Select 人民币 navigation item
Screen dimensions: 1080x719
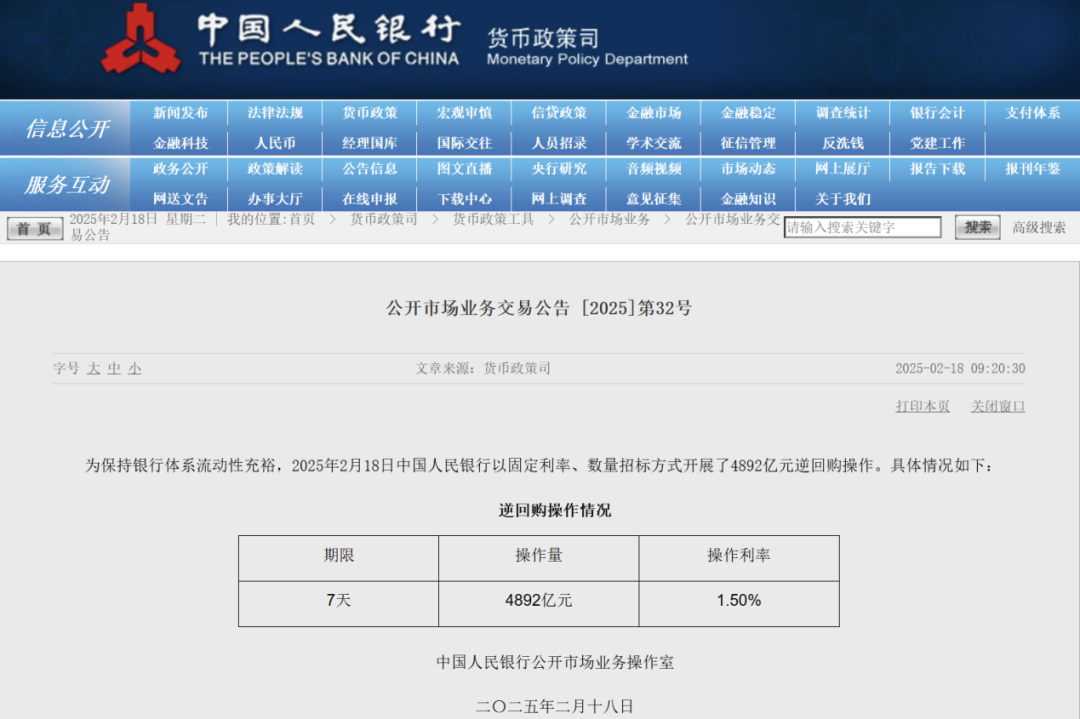(x=275, y=143)
